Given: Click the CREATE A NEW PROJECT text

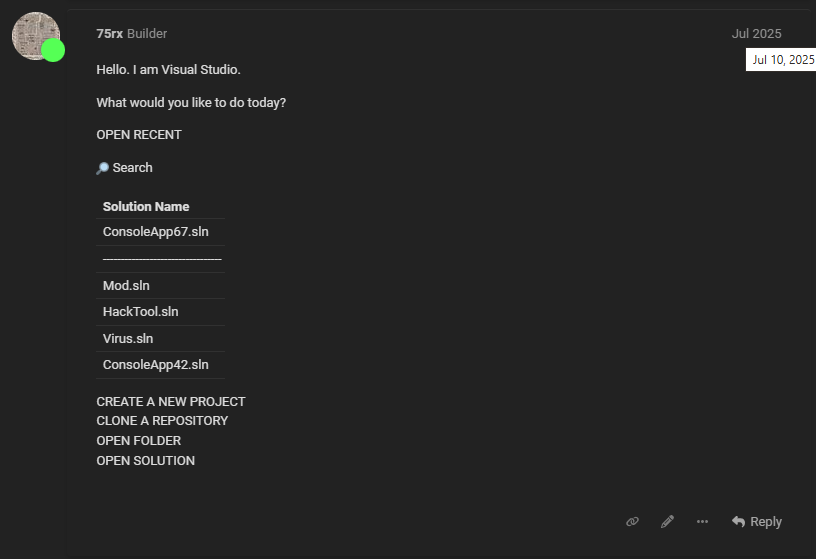Looking at the screenshot, I should click(x=171, y=402).
